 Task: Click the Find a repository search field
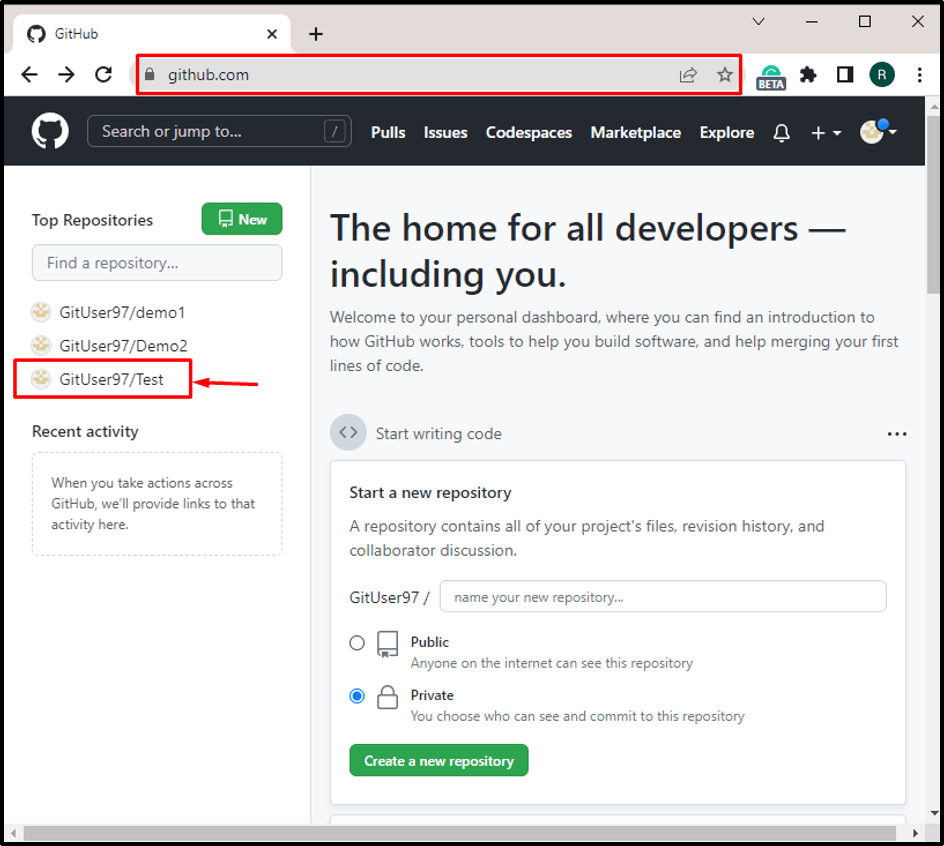156,262
